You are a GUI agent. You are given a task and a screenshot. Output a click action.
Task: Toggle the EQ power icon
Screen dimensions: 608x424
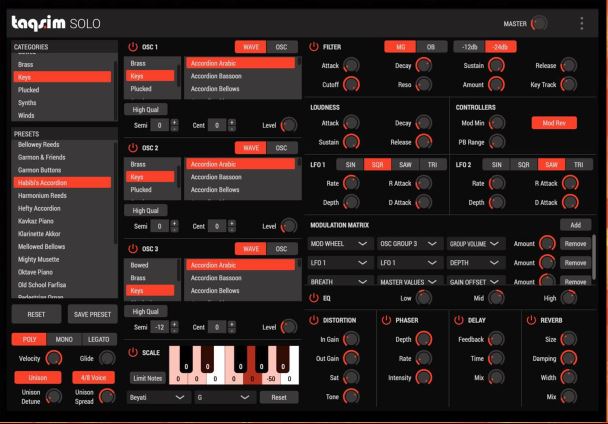313,298
